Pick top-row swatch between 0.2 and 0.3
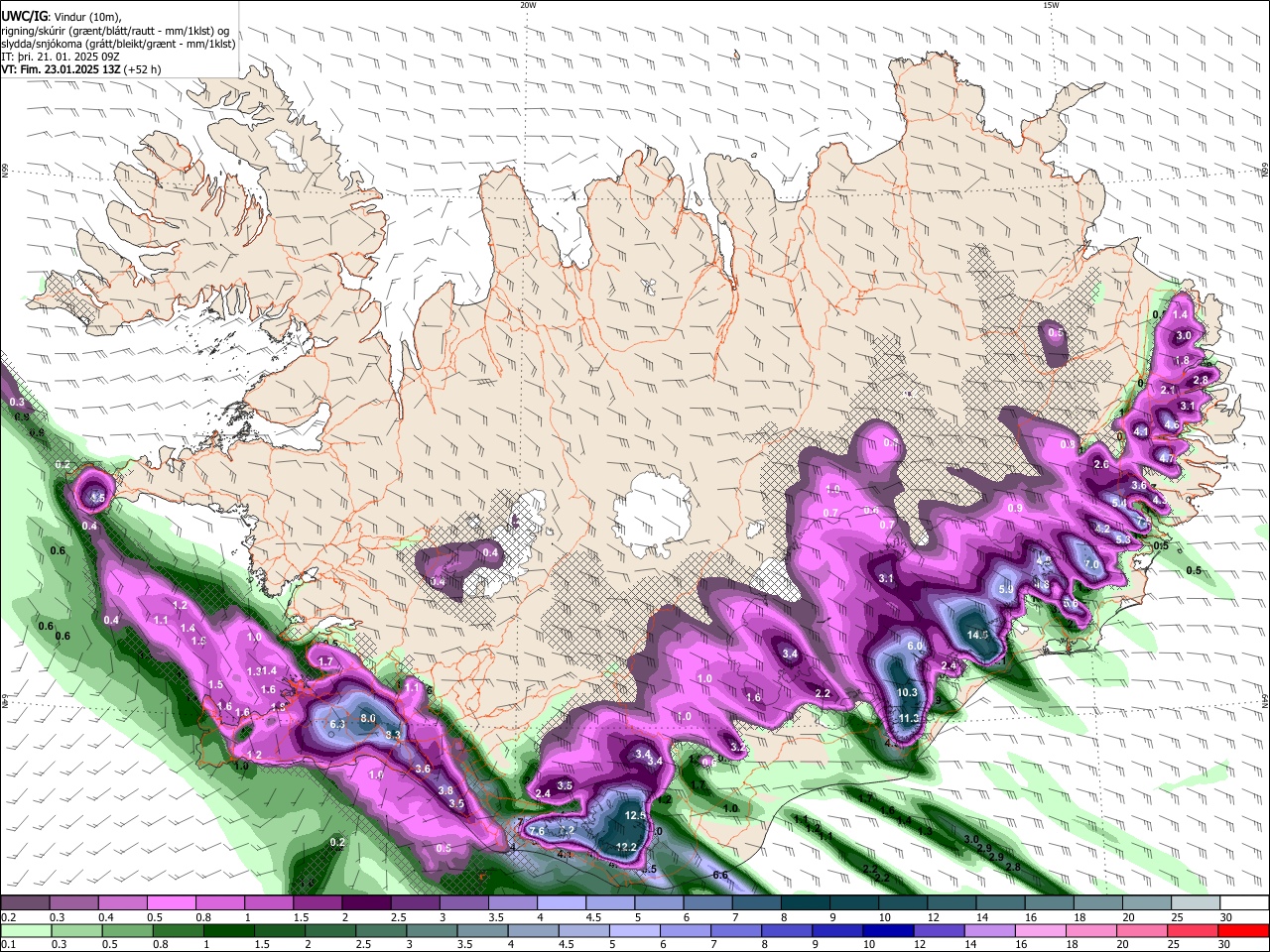The height and width of the screenshot is (952, 1270). coord(25,903)
